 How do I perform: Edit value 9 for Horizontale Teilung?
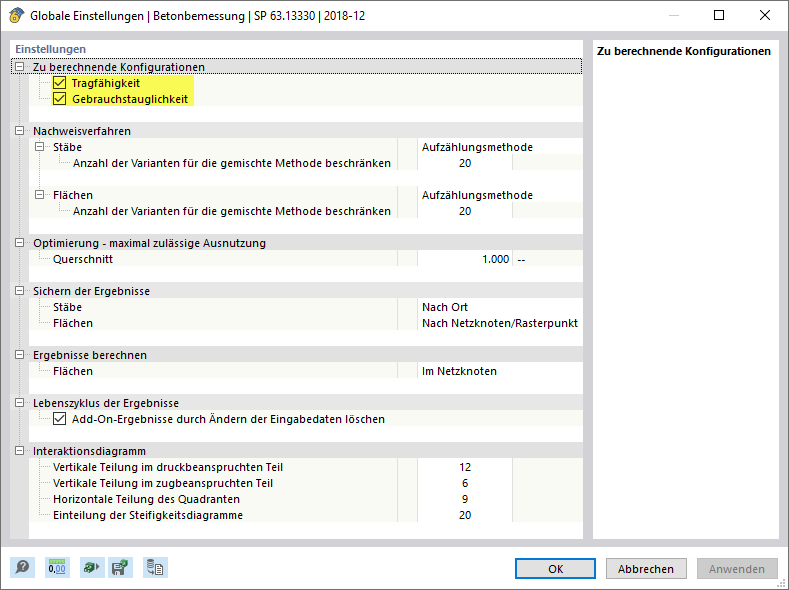tap(464, 499)
